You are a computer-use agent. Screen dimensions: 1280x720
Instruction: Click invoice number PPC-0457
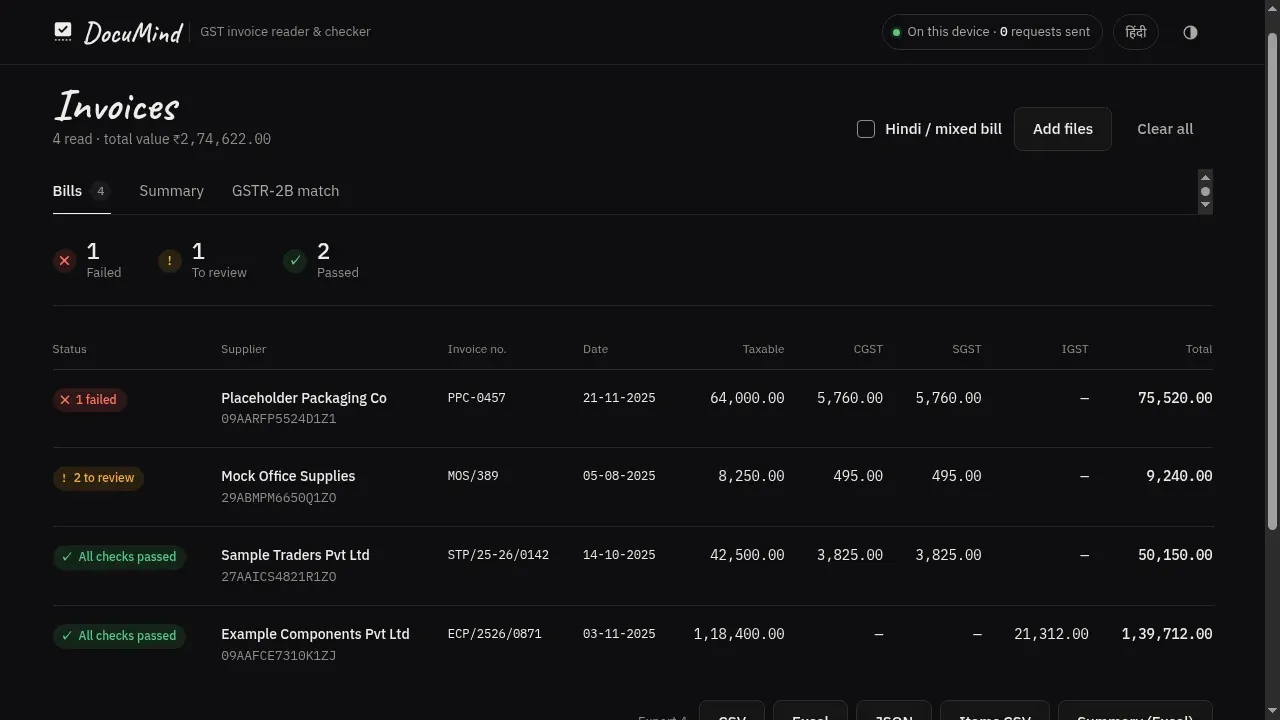477,398
